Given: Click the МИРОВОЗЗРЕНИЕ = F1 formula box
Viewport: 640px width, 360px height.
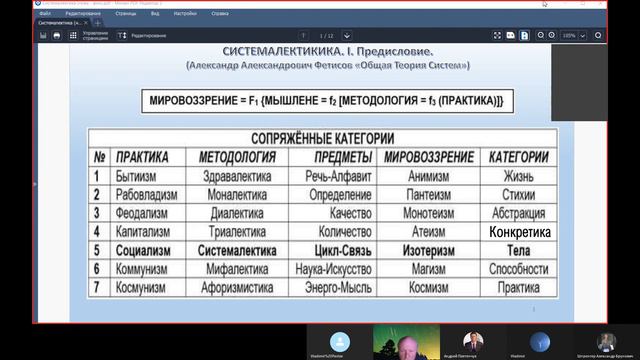Looking at the screenshot, I should tap(327, 101).
